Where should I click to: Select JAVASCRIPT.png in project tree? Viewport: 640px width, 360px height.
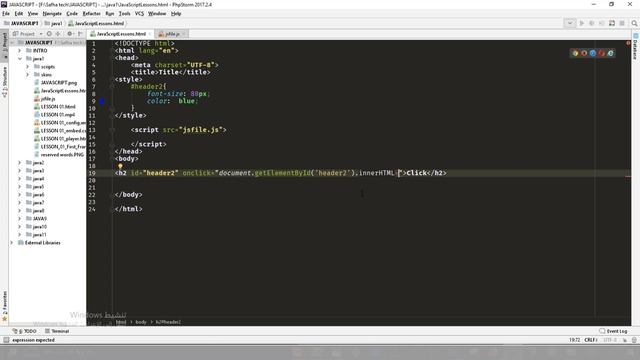click(58, 82)
